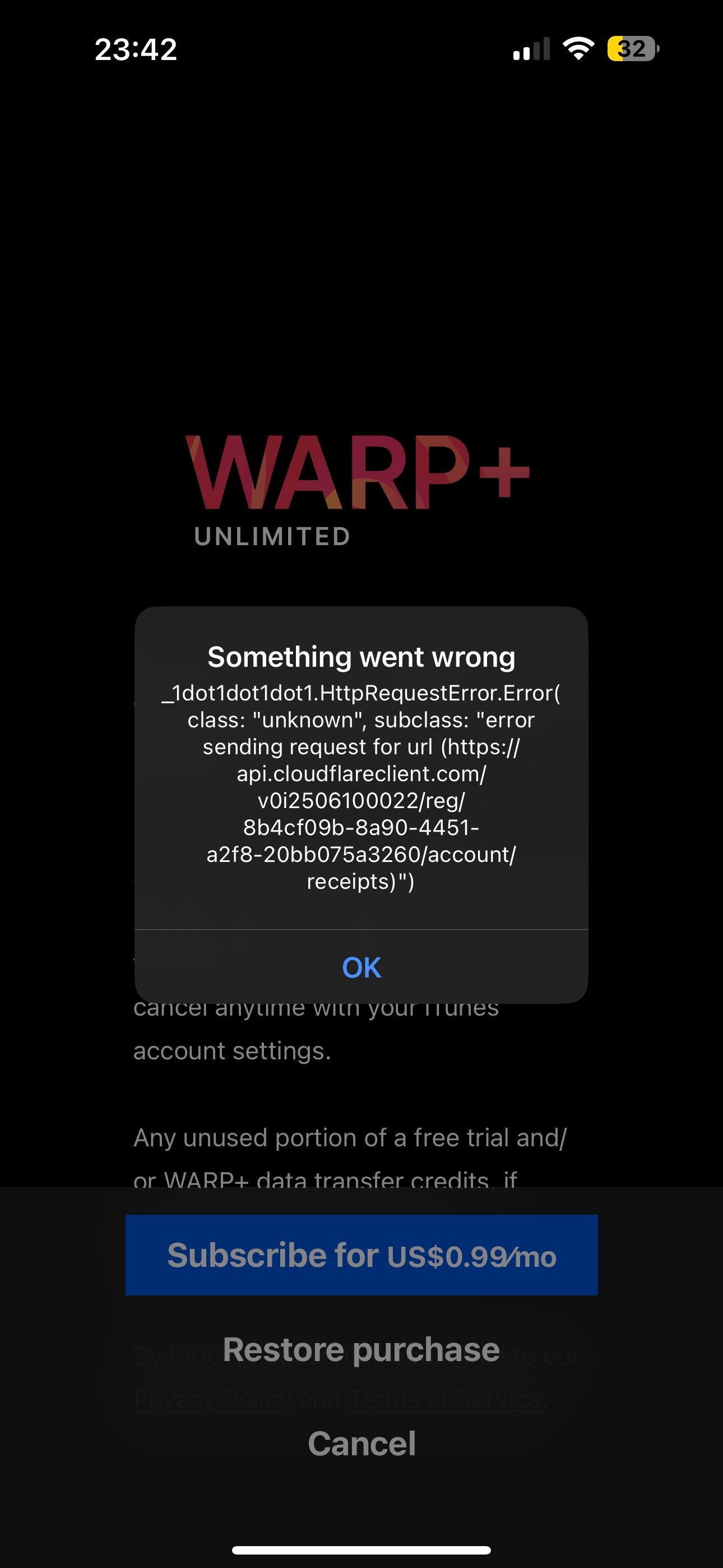Tap the Subscribe for US$0.99/mo button
723x1568 pixels.
tap(361, 1255)
